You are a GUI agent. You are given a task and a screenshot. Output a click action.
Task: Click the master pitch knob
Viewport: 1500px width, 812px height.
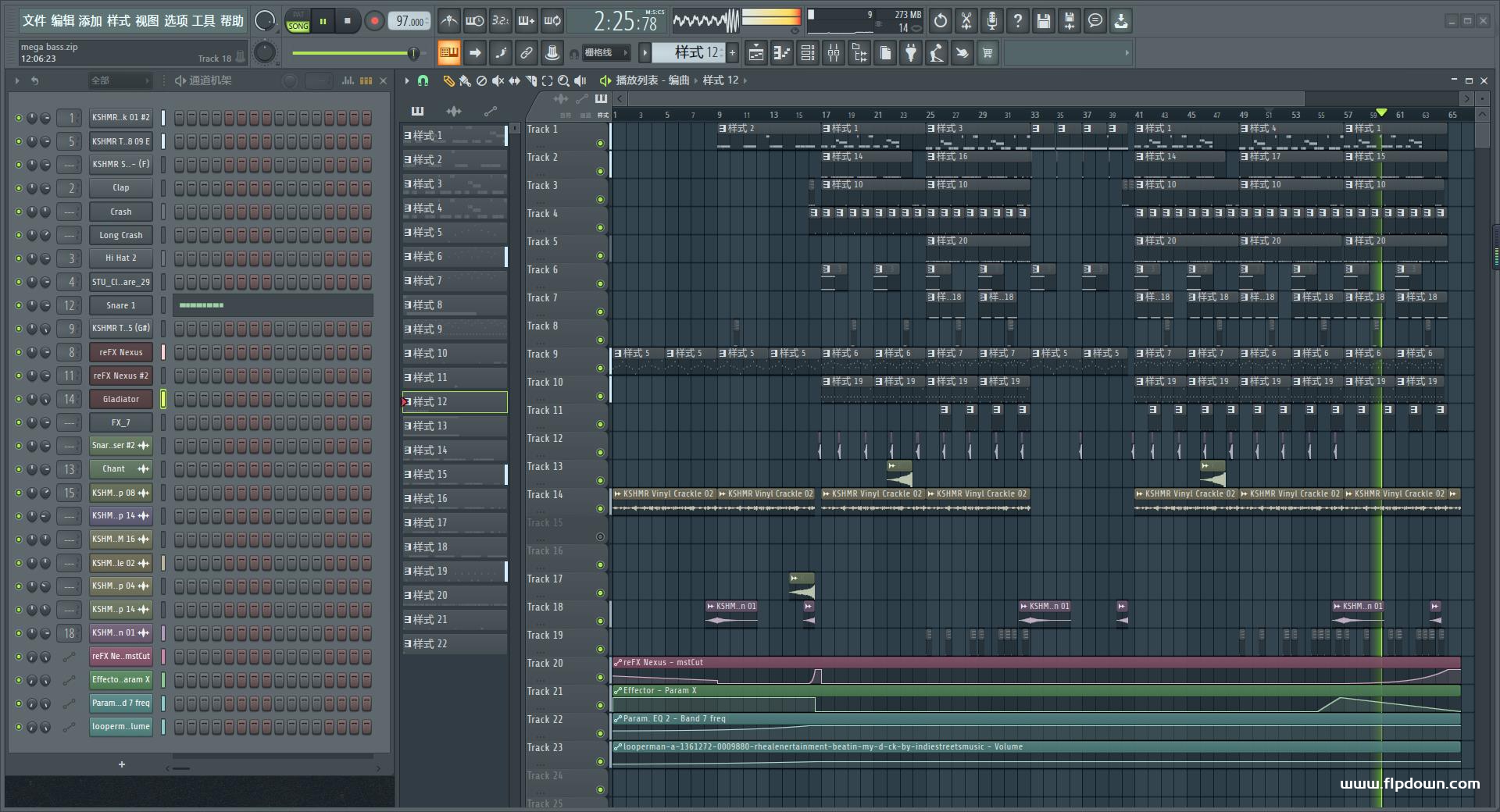[266, 53]
